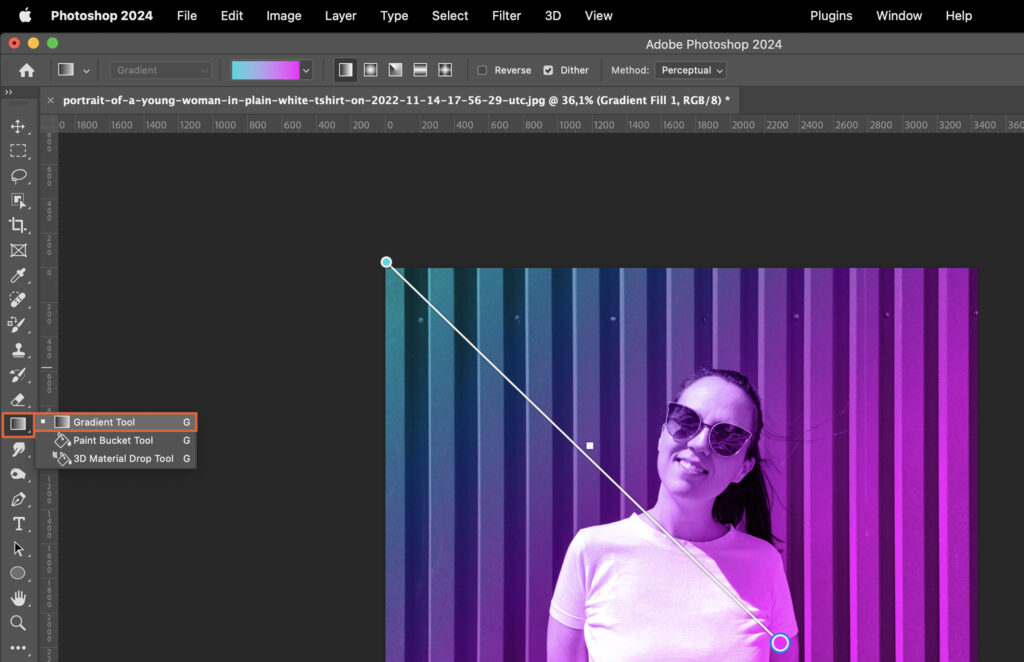Open the Method dropdown showing Perceptual
This screenshot has height=662, width=1024.
click(x=690, y=70)
